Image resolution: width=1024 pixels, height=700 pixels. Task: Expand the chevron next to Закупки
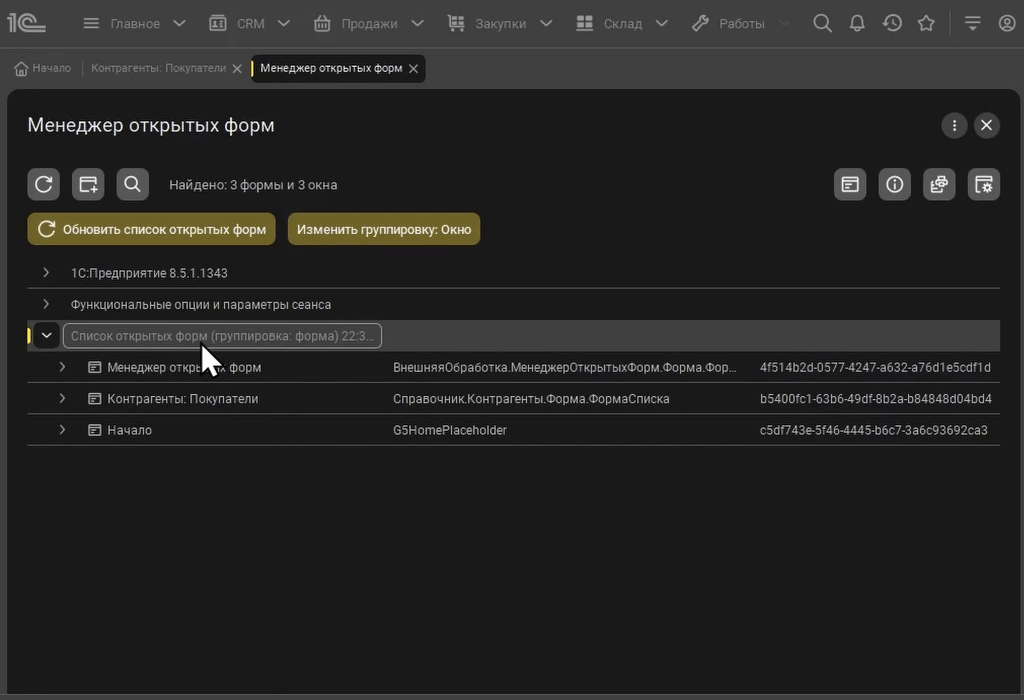(546, 24)
